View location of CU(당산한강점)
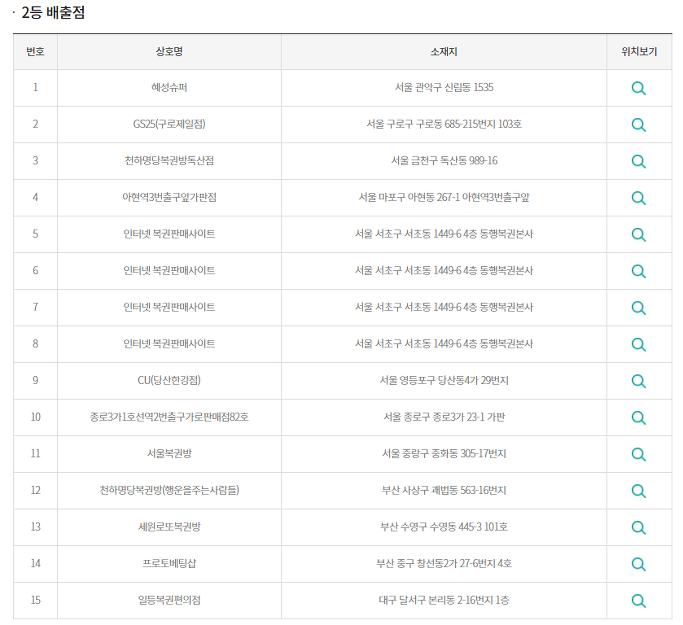Screen dimensions: 683x625 pyautogui.click(x=638, y=381)
